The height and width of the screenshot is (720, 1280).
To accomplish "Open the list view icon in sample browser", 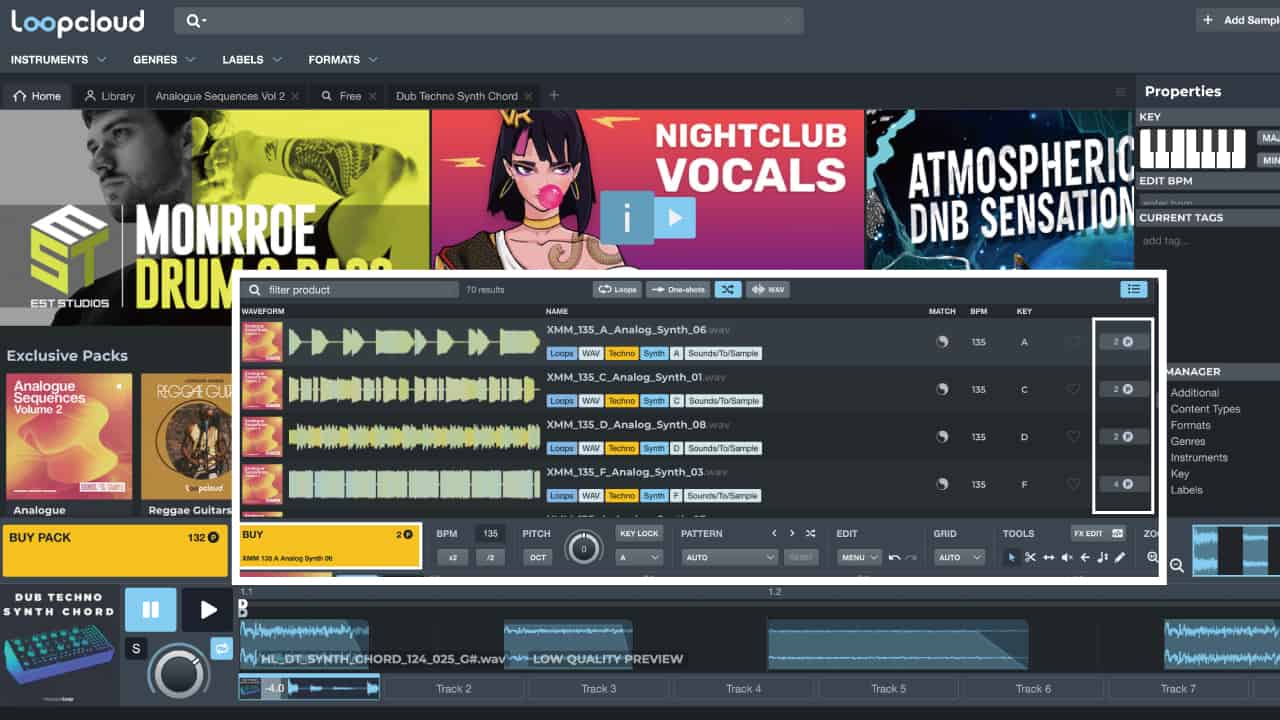I will click(1133, 289).
